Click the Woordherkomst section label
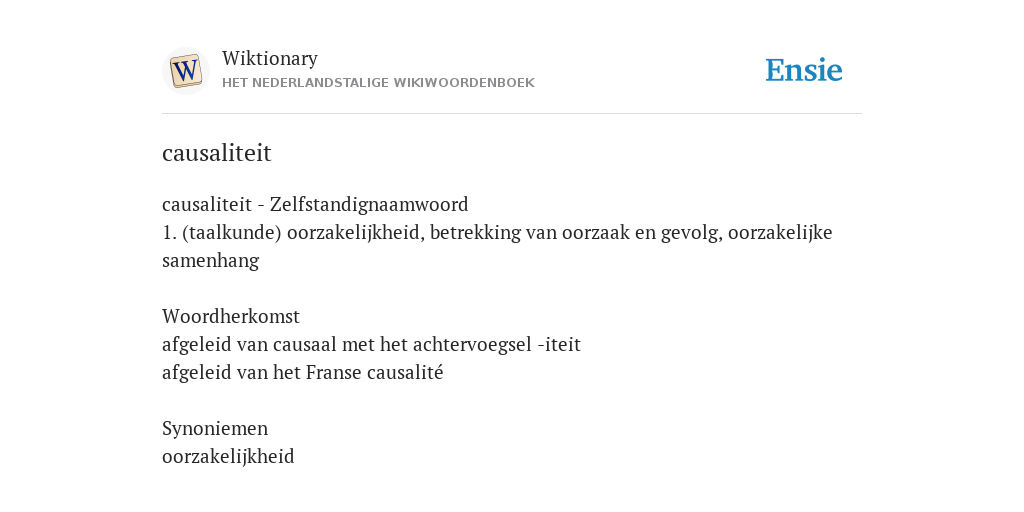Viewport: 1024px width, 512px height. click(x=231, y=316)
